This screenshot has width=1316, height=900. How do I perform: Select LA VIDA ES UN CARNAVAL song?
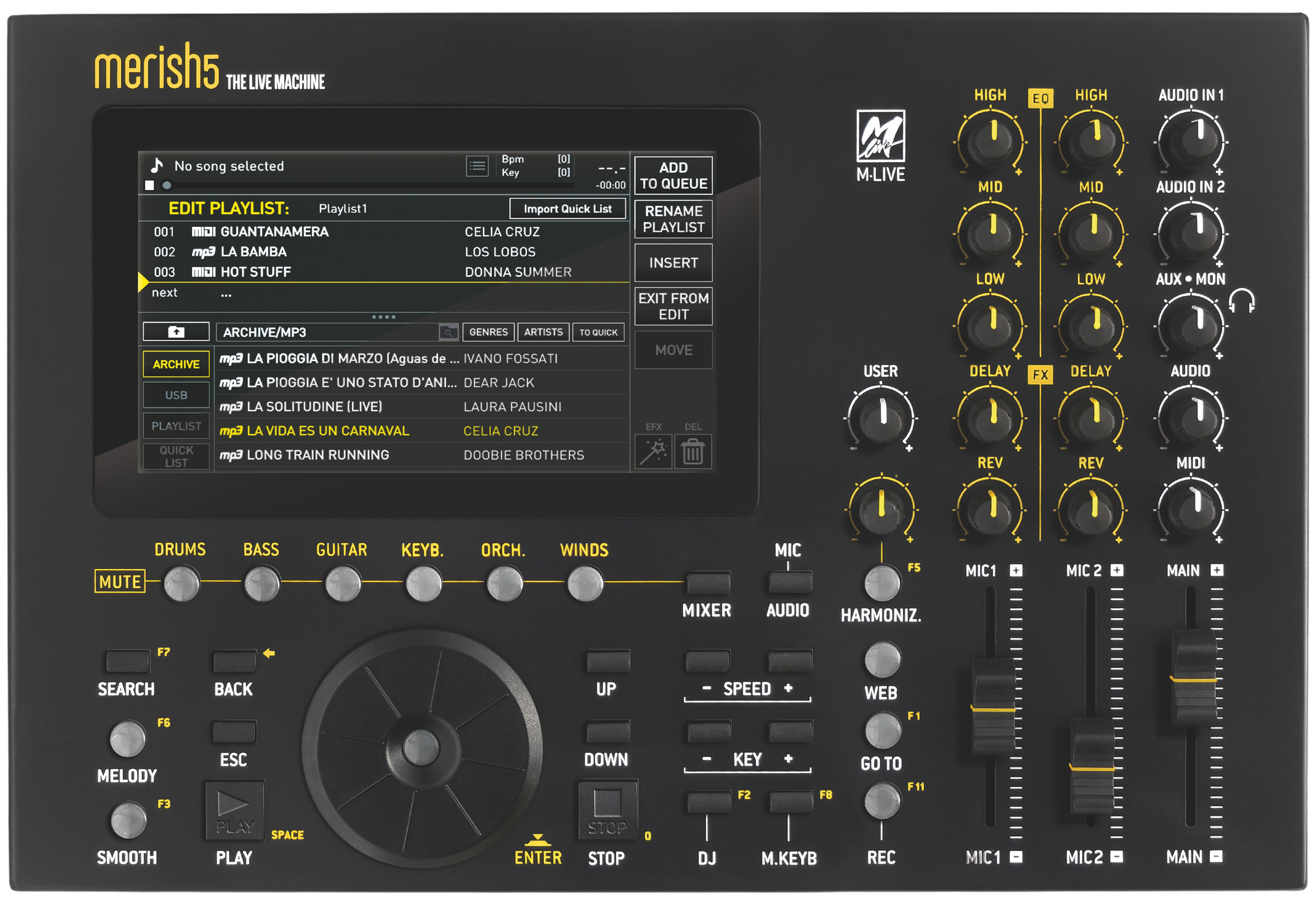(x=422, y=431)
